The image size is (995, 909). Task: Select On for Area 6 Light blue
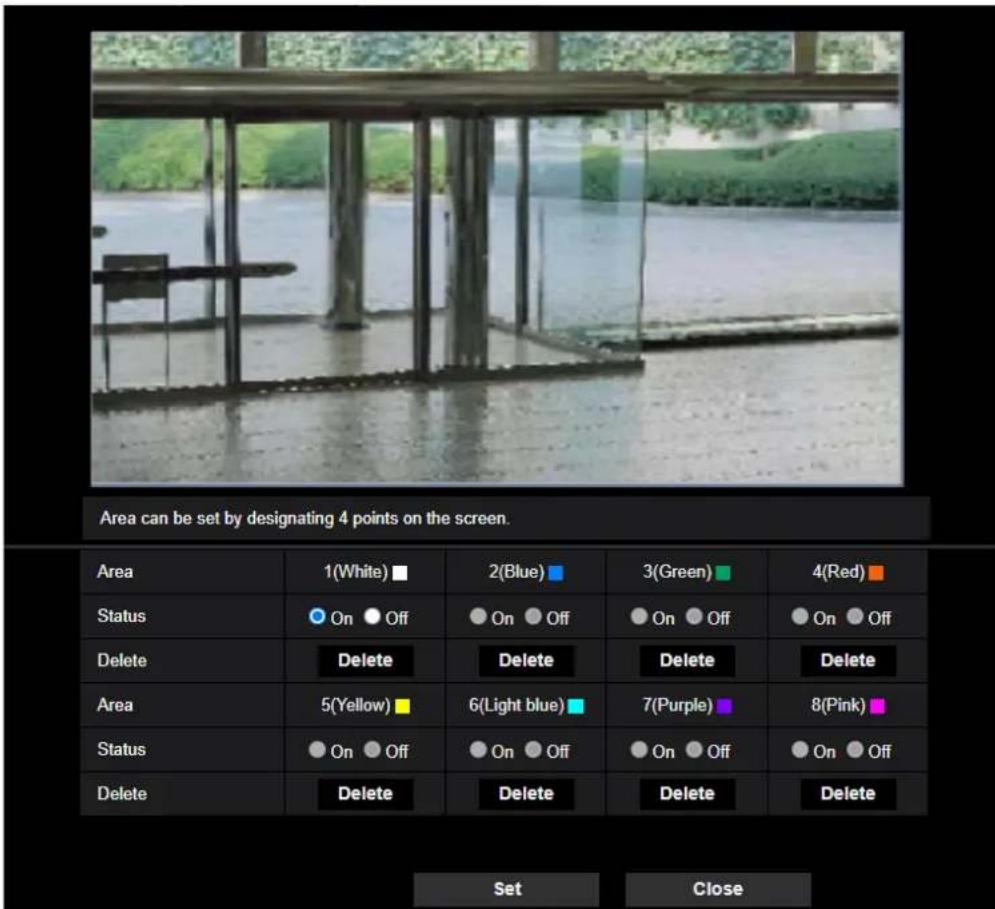point(478,750)
